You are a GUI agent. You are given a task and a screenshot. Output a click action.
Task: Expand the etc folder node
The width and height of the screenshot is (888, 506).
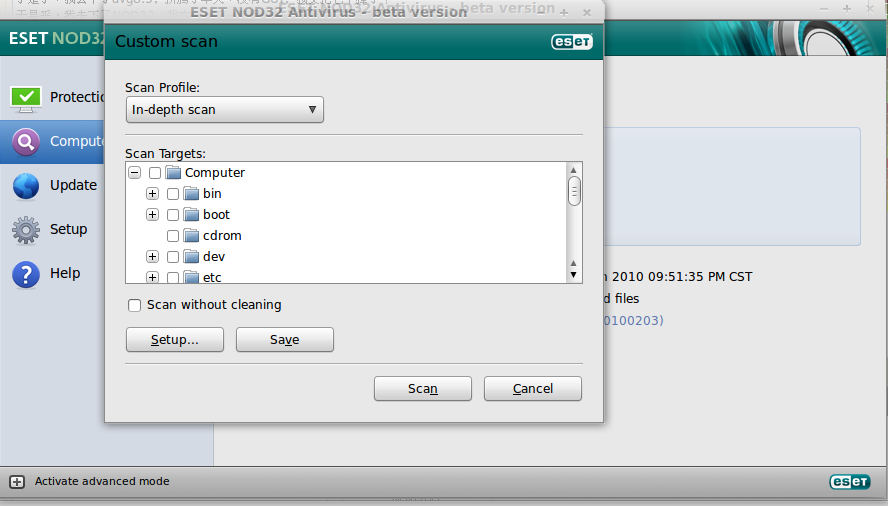tap(152, 277)
